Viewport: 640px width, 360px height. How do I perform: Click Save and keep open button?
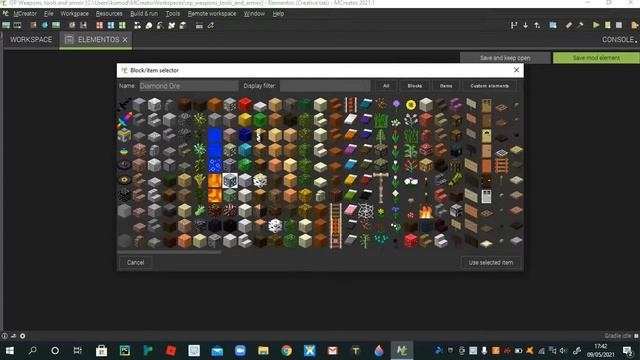[505, 58]
